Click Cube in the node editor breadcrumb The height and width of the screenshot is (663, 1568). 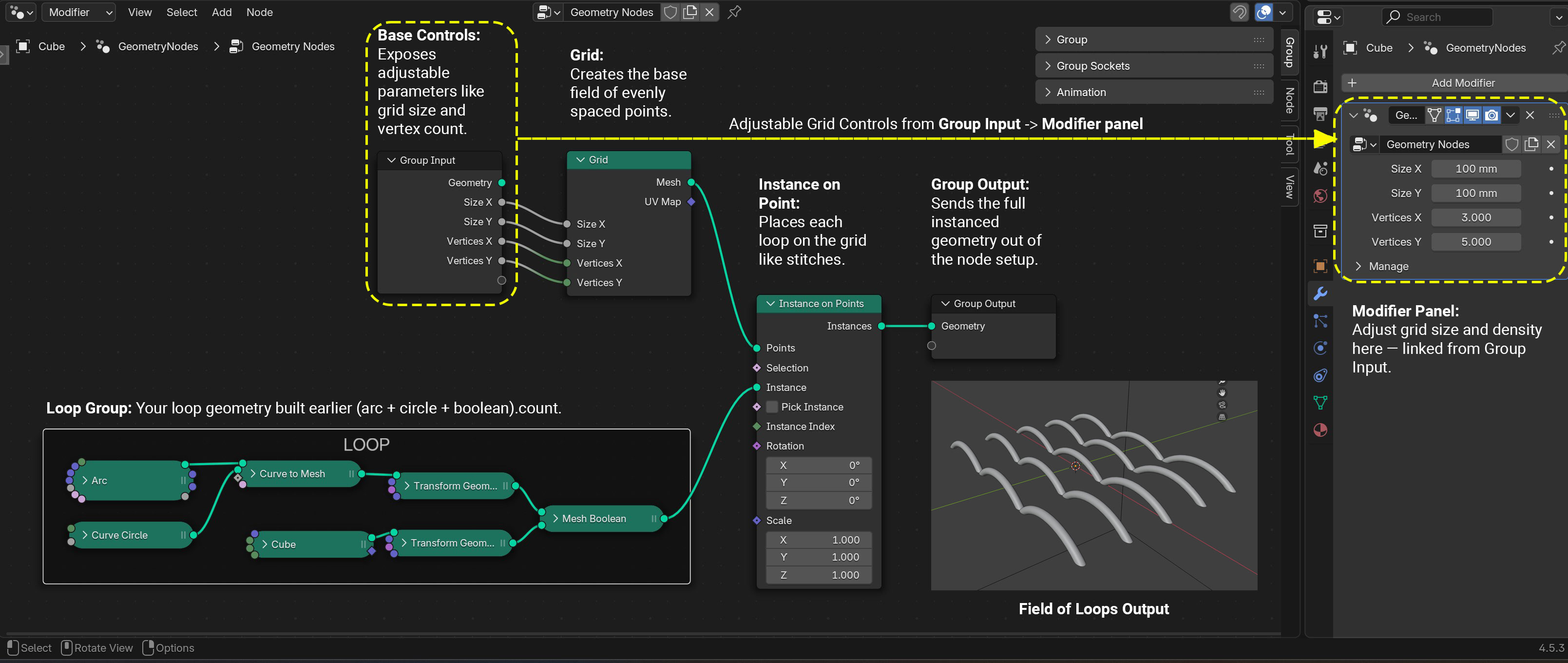click(x=51, y=46)
